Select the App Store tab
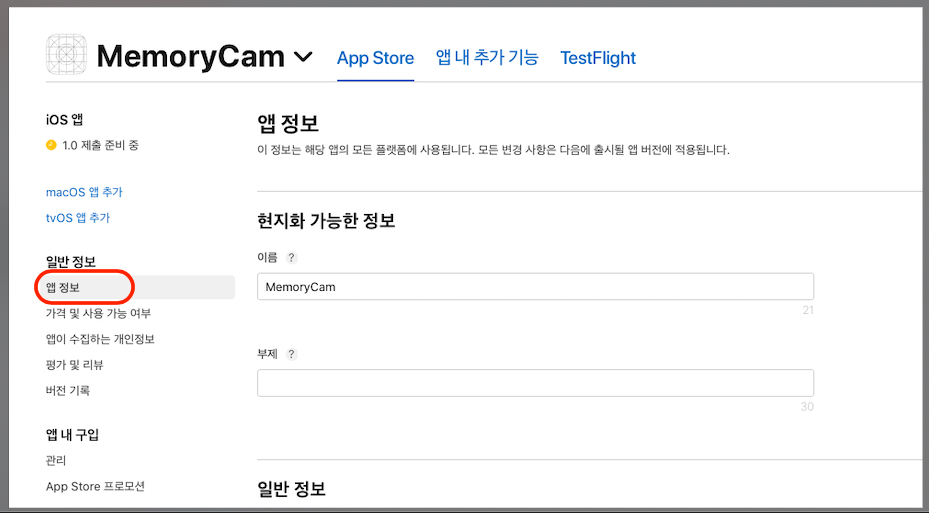The width and height of the screenshot is (929, 513). 375,58
